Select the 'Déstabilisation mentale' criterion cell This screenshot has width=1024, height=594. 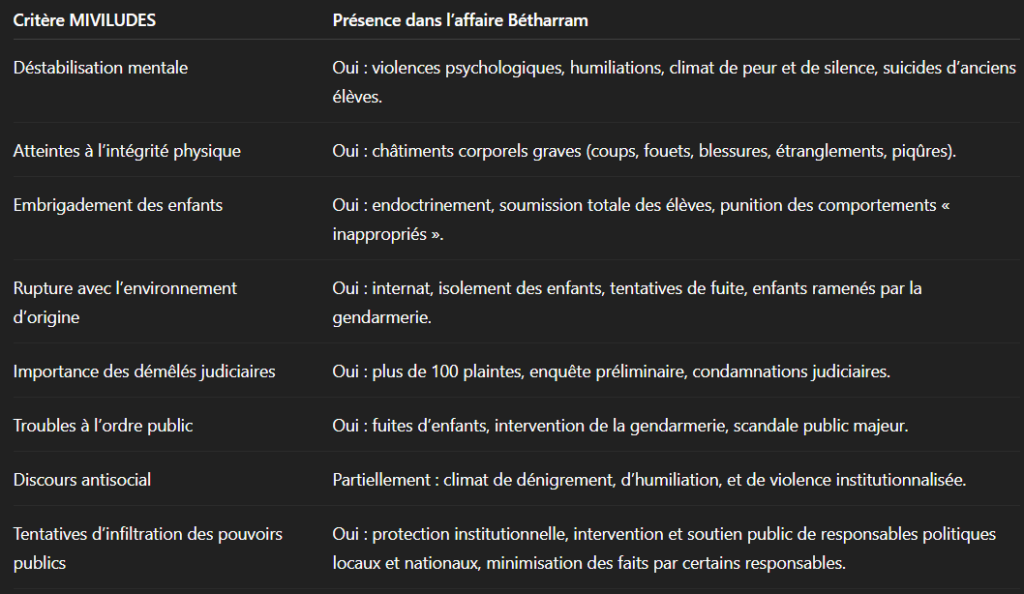click(x=100, y=68)
